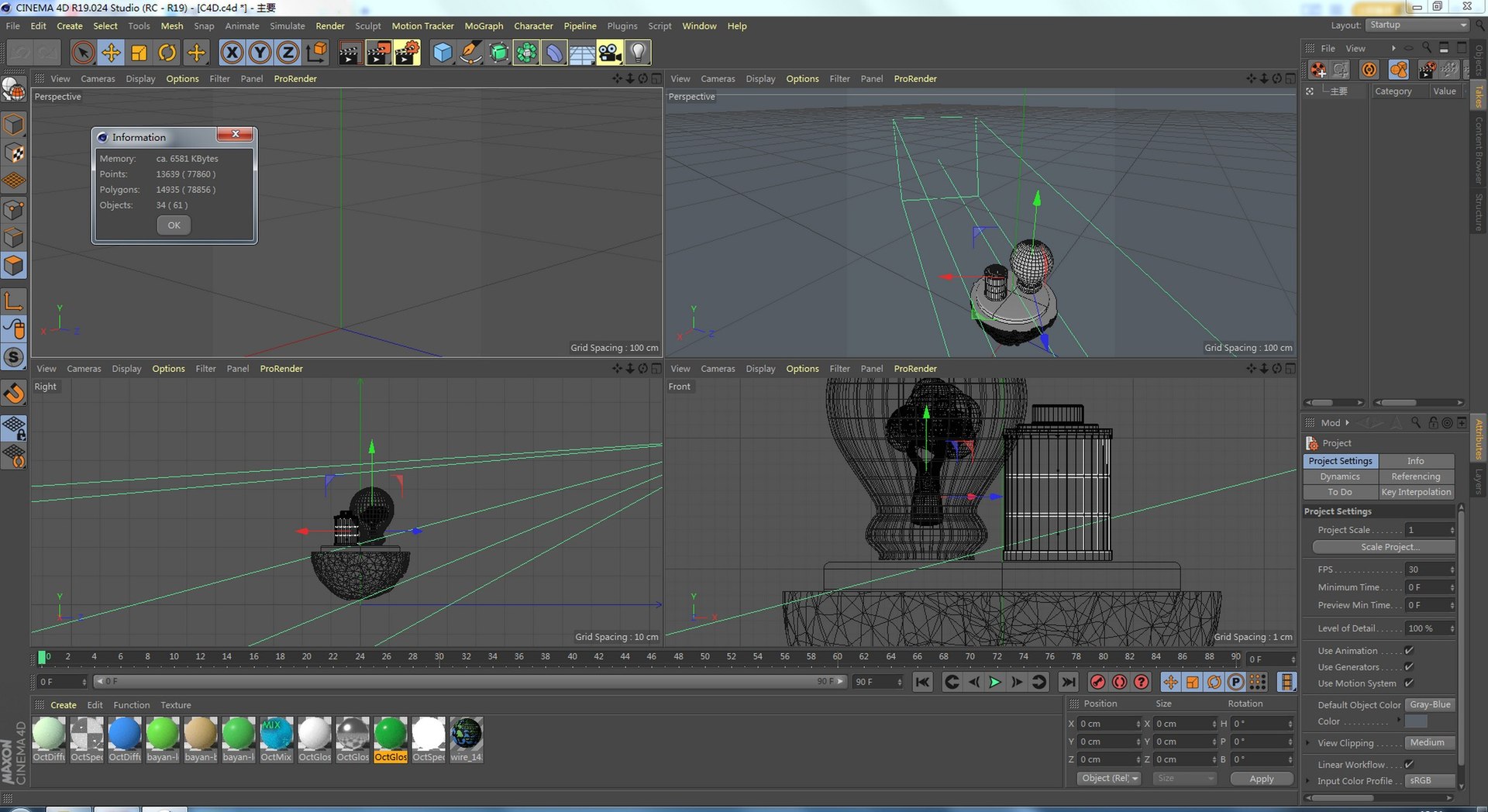
Task: Toggle the Use Generators checkbox
Action: (1409, 667)
